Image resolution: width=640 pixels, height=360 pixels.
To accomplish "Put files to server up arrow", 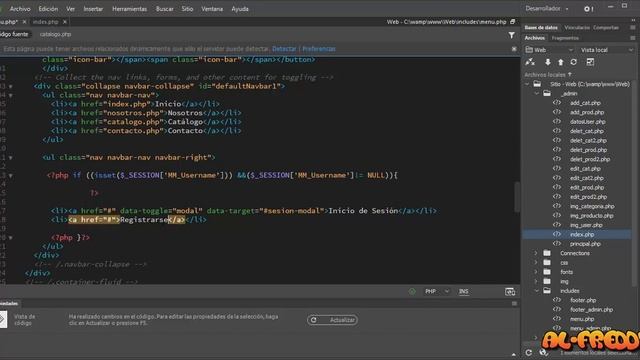I will (561, 62).
